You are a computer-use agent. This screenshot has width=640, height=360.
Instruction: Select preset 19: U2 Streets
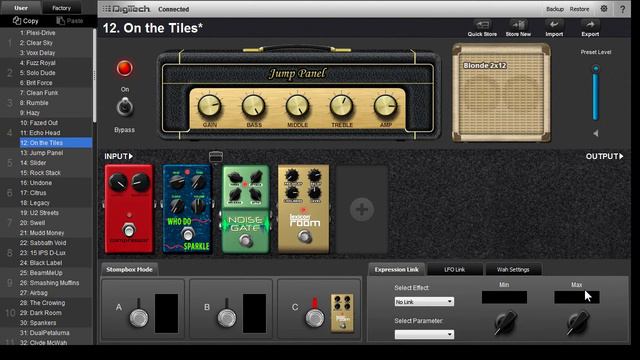point(39,213)
